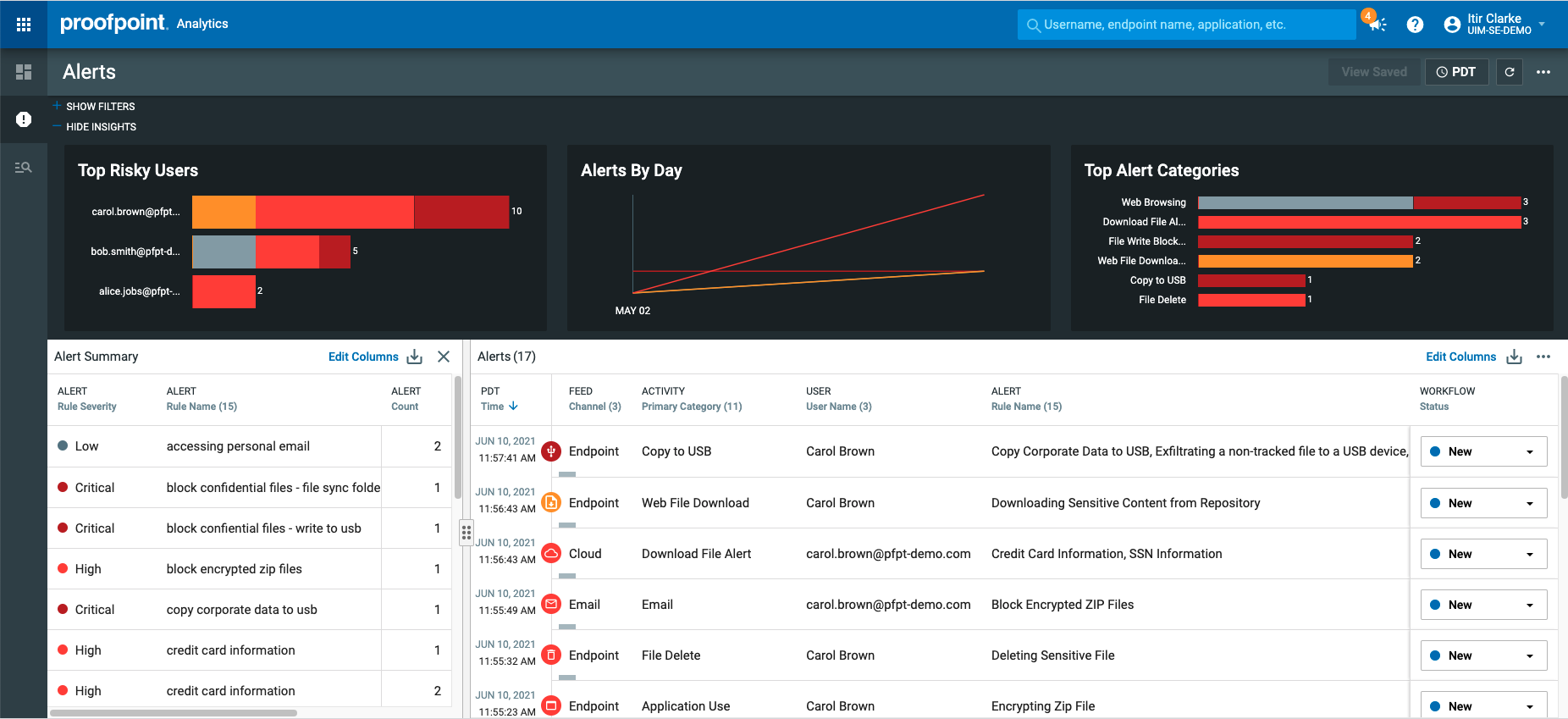Click the Cloud alert icon for Download File Alert
This screenshot has width=1568, height=719.
[551, 553]
